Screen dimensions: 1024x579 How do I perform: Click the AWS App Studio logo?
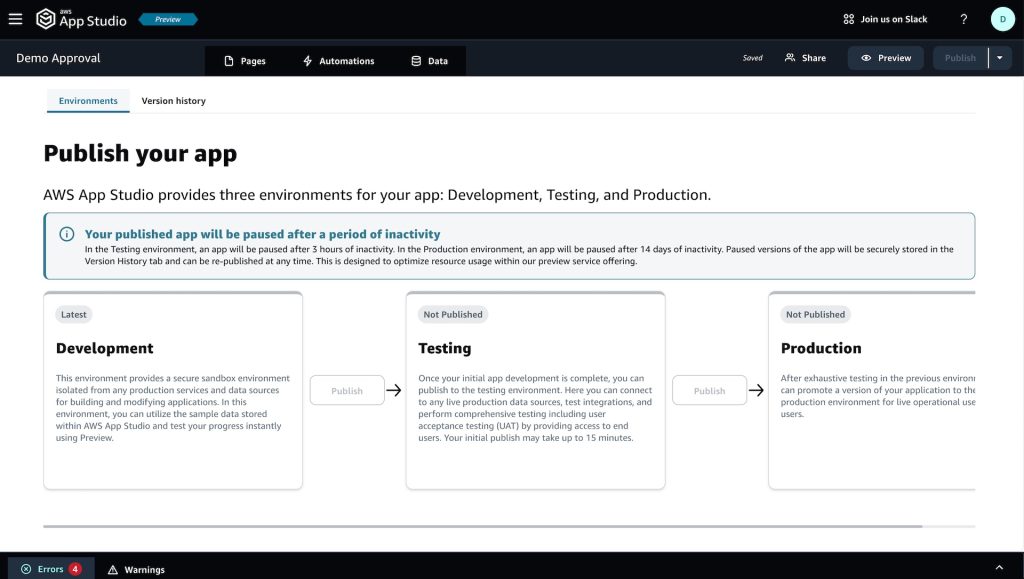46,19
